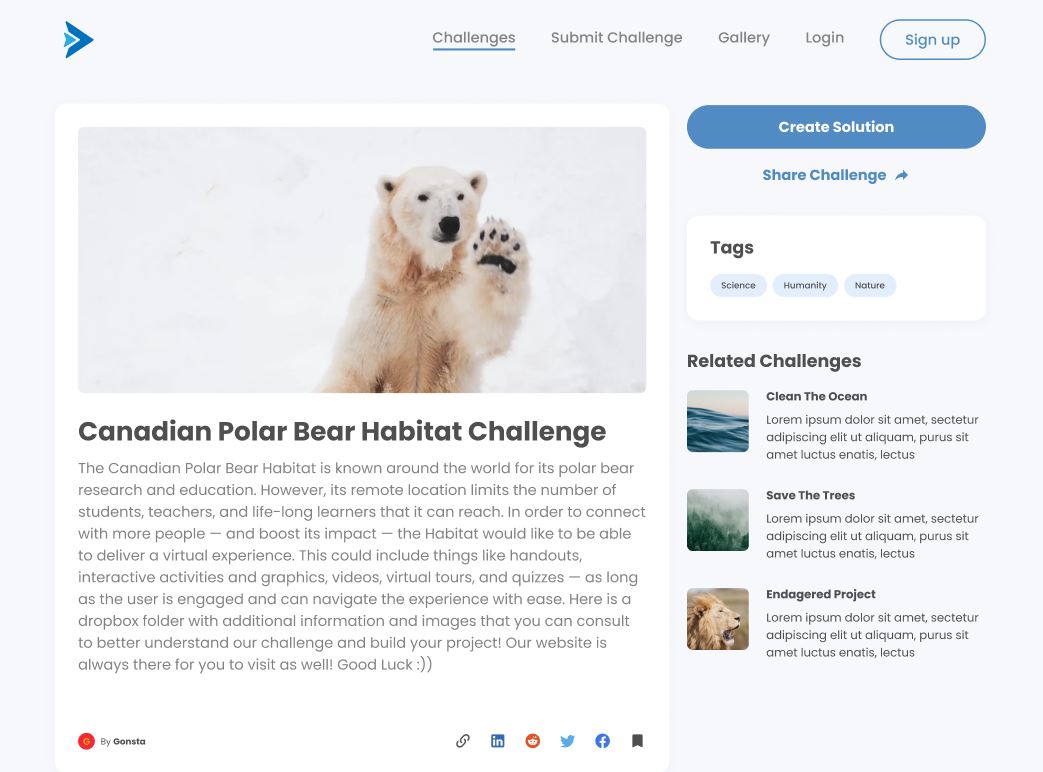
Task: Share the challenge on LinkedIn
Action: tap(498, 741)
